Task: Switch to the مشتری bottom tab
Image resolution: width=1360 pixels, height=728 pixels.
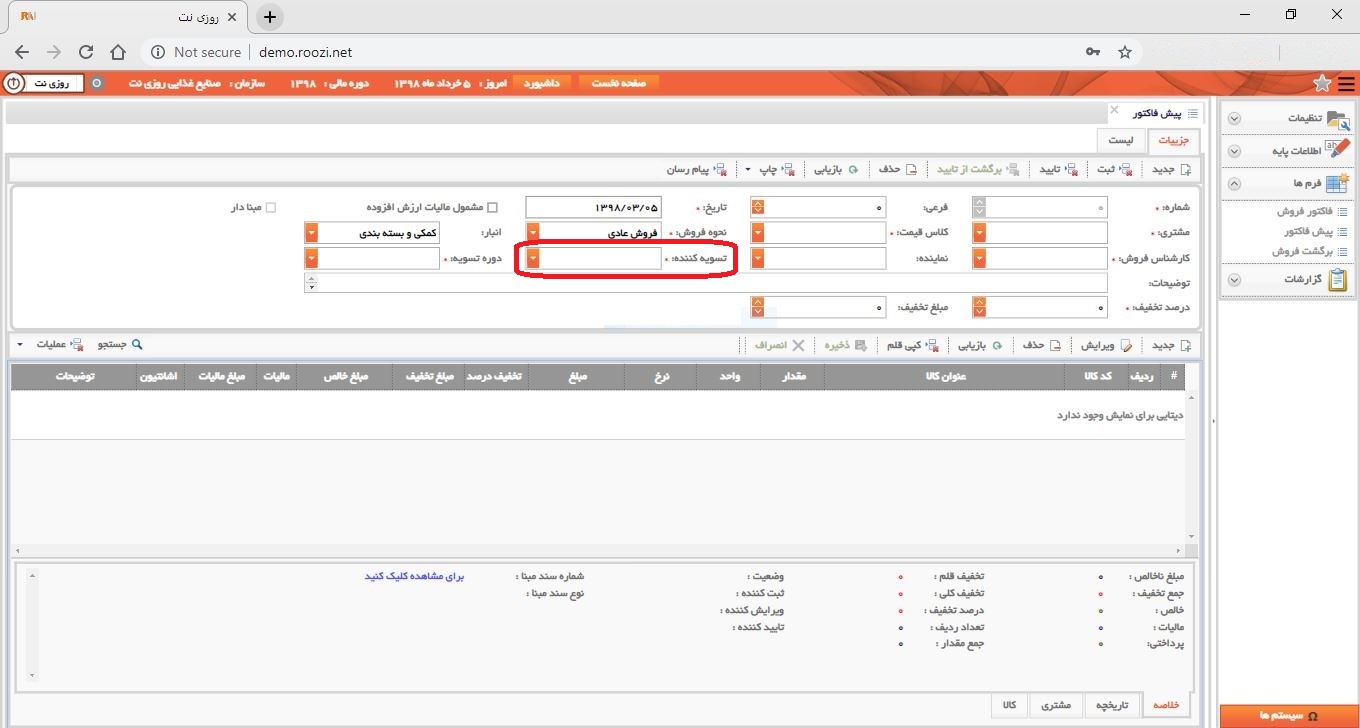Action: click(1056, 705)
